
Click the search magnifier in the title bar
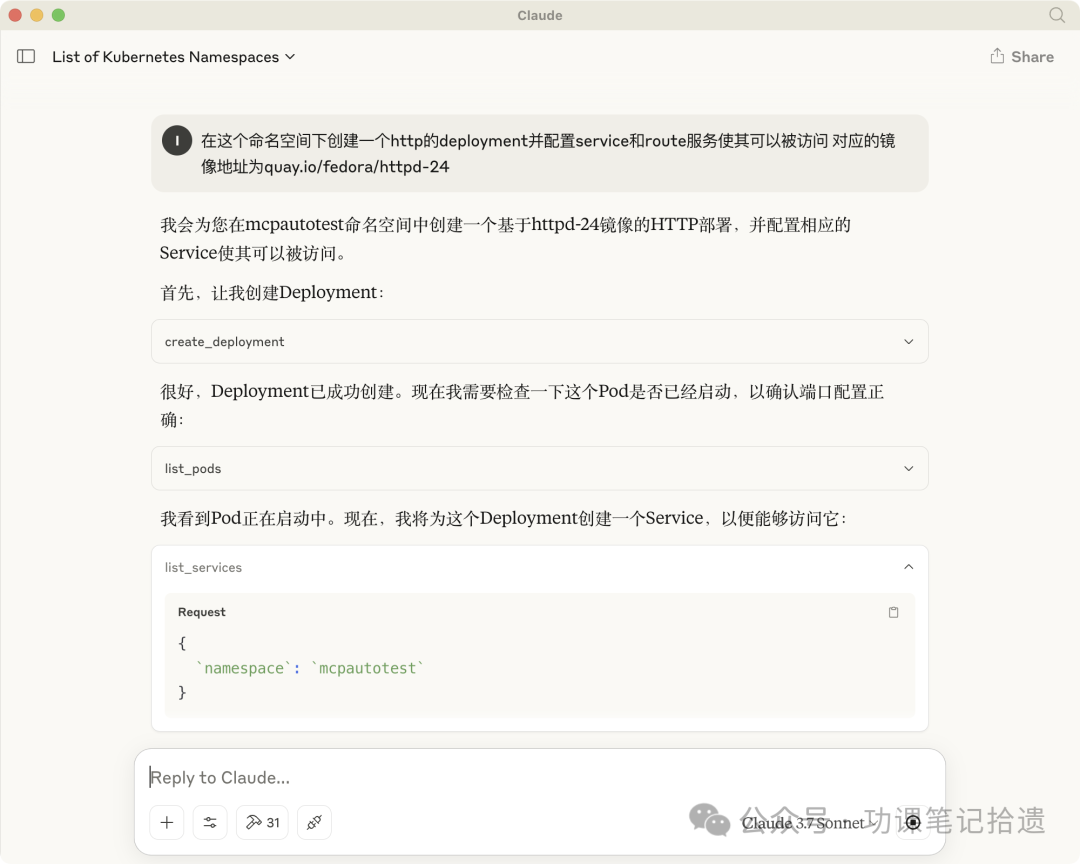[x=1056, y=15]
